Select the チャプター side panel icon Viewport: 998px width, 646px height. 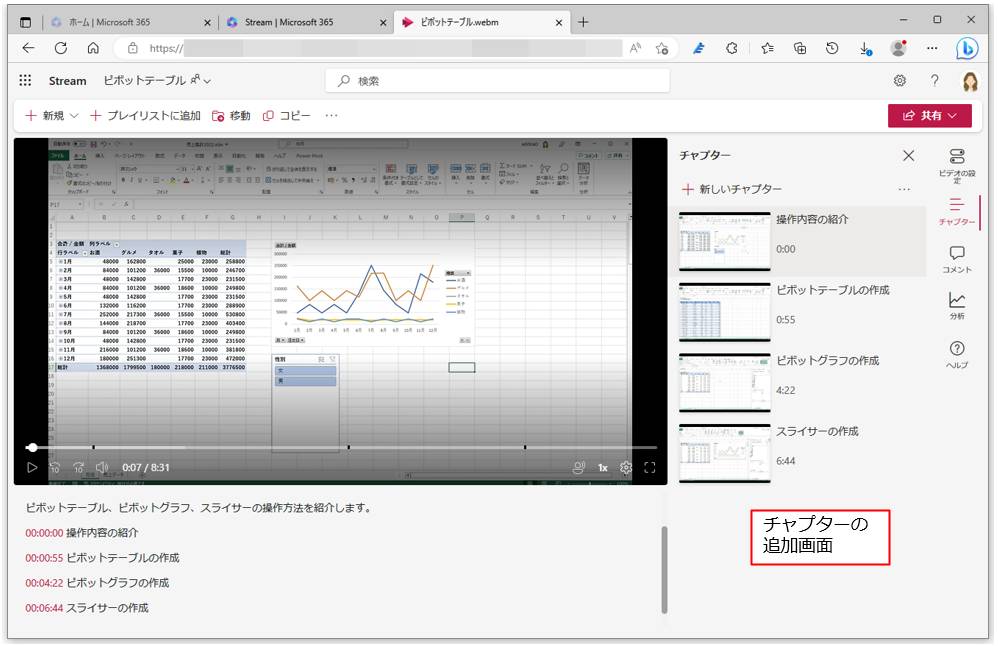tap(957, 211)
